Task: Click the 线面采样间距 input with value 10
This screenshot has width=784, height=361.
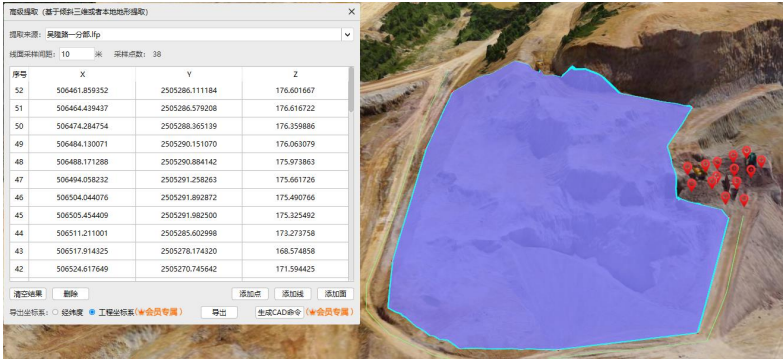Action: click(x=76, y=54)
